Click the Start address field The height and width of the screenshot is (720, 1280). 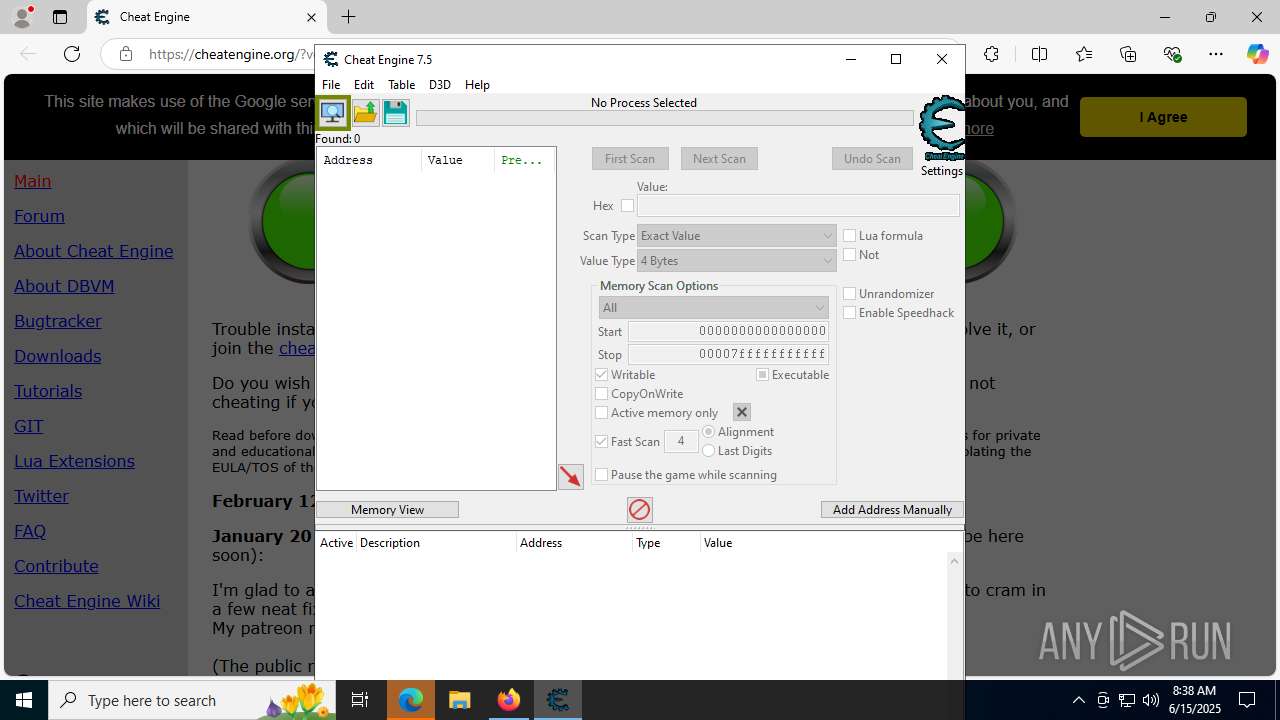point(728,331)
